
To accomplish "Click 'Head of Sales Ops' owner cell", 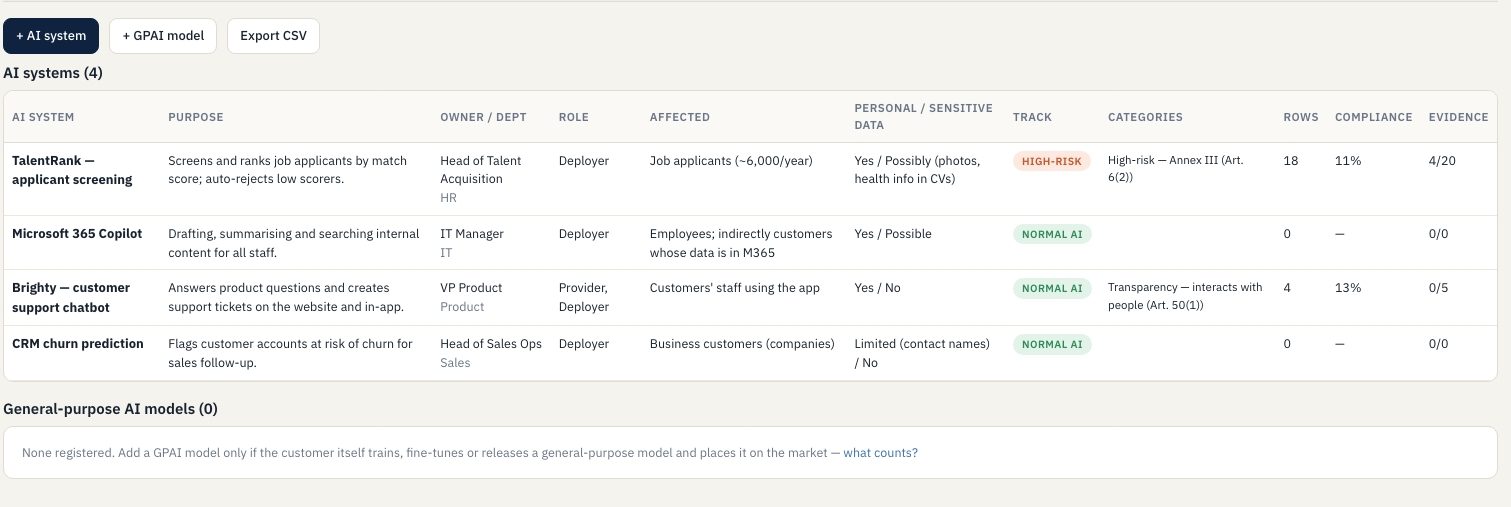I will 491,344.
